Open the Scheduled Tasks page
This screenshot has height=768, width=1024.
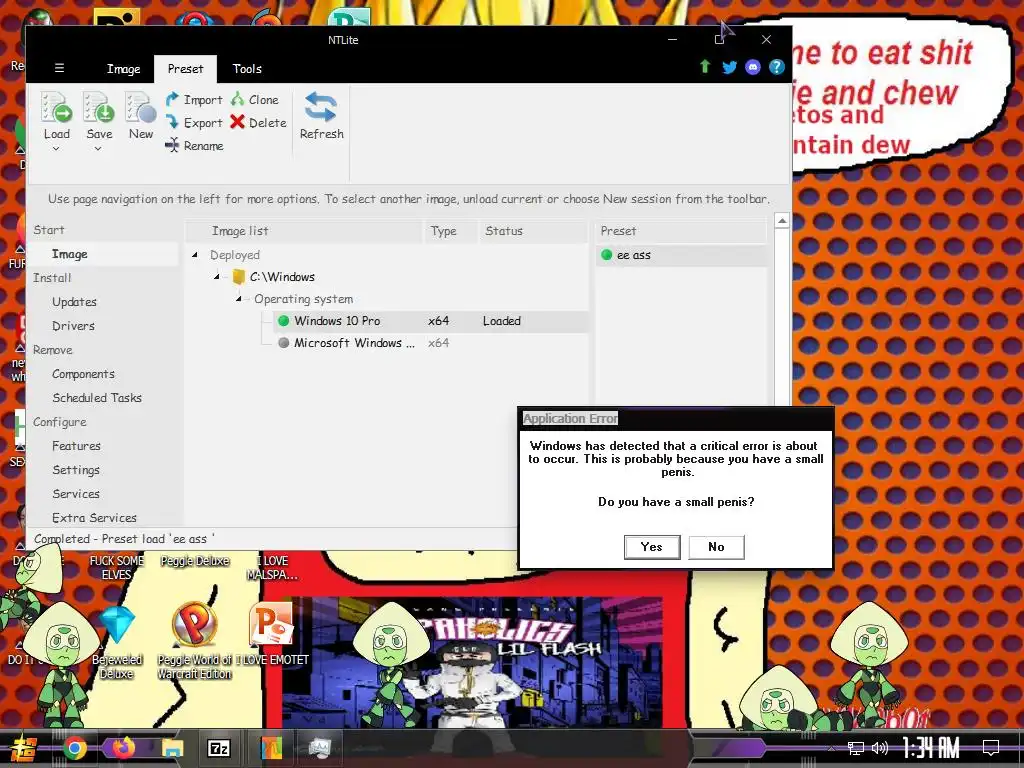coord(97,398)
